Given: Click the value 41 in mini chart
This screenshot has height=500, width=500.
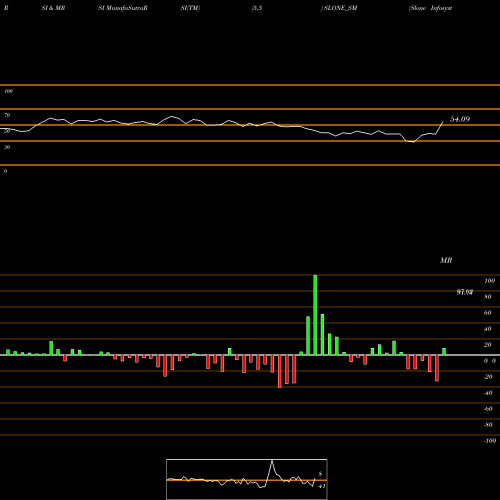Looking at the screenshot, I should pos(322,486).
